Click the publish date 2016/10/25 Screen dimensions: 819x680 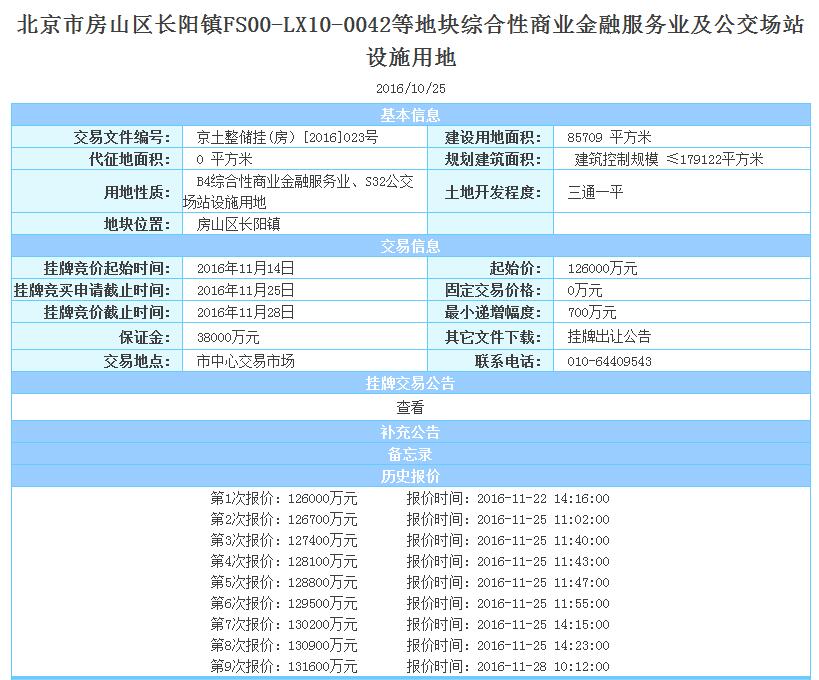coord(410,88)
